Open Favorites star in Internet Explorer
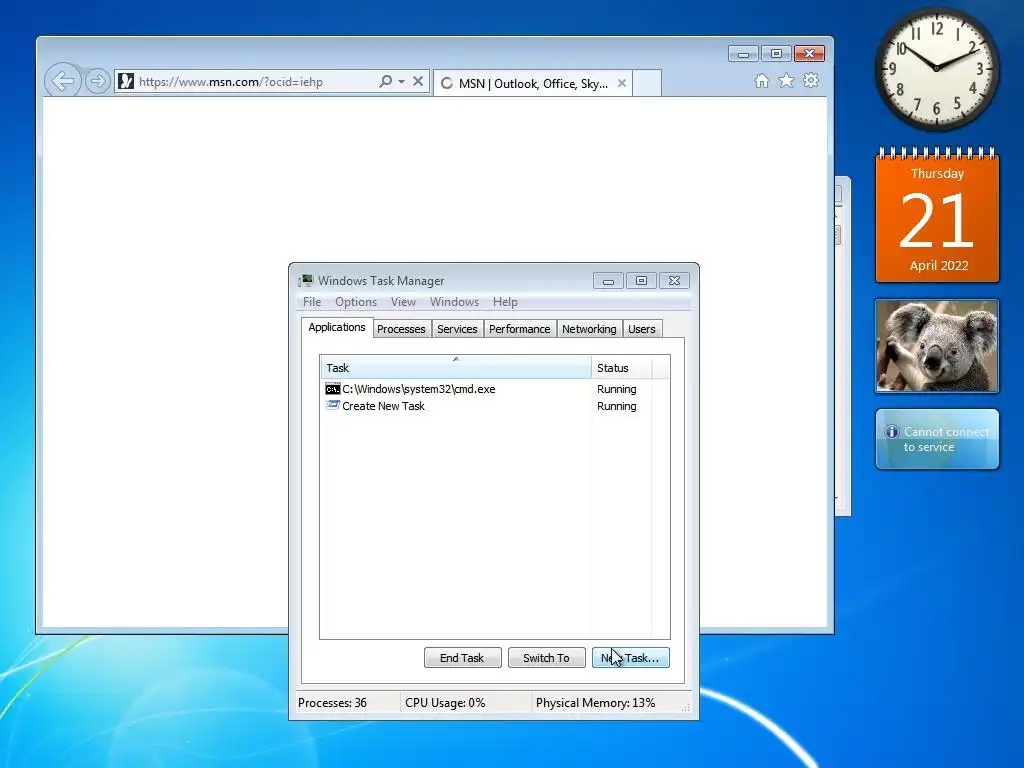Viewport: 1024px width, 768px height. [786, 81]
